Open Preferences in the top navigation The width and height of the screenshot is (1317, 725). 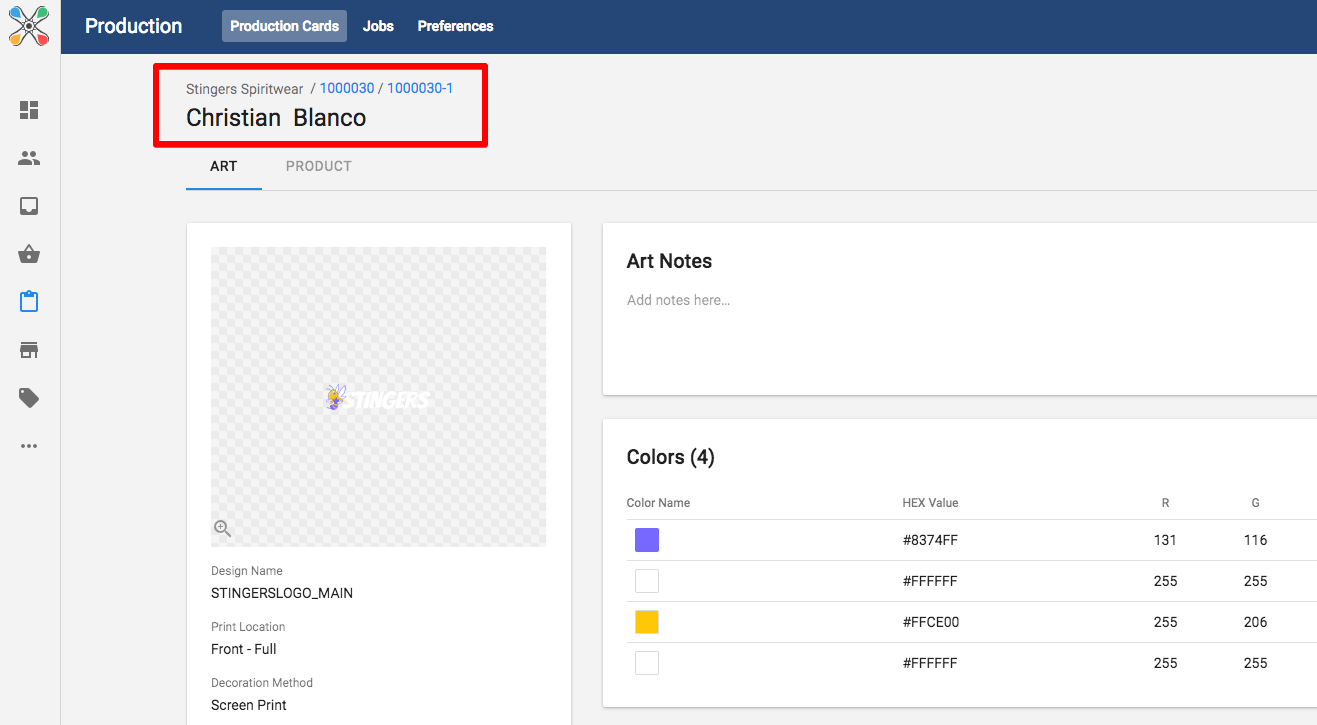[x=455, y=26]
